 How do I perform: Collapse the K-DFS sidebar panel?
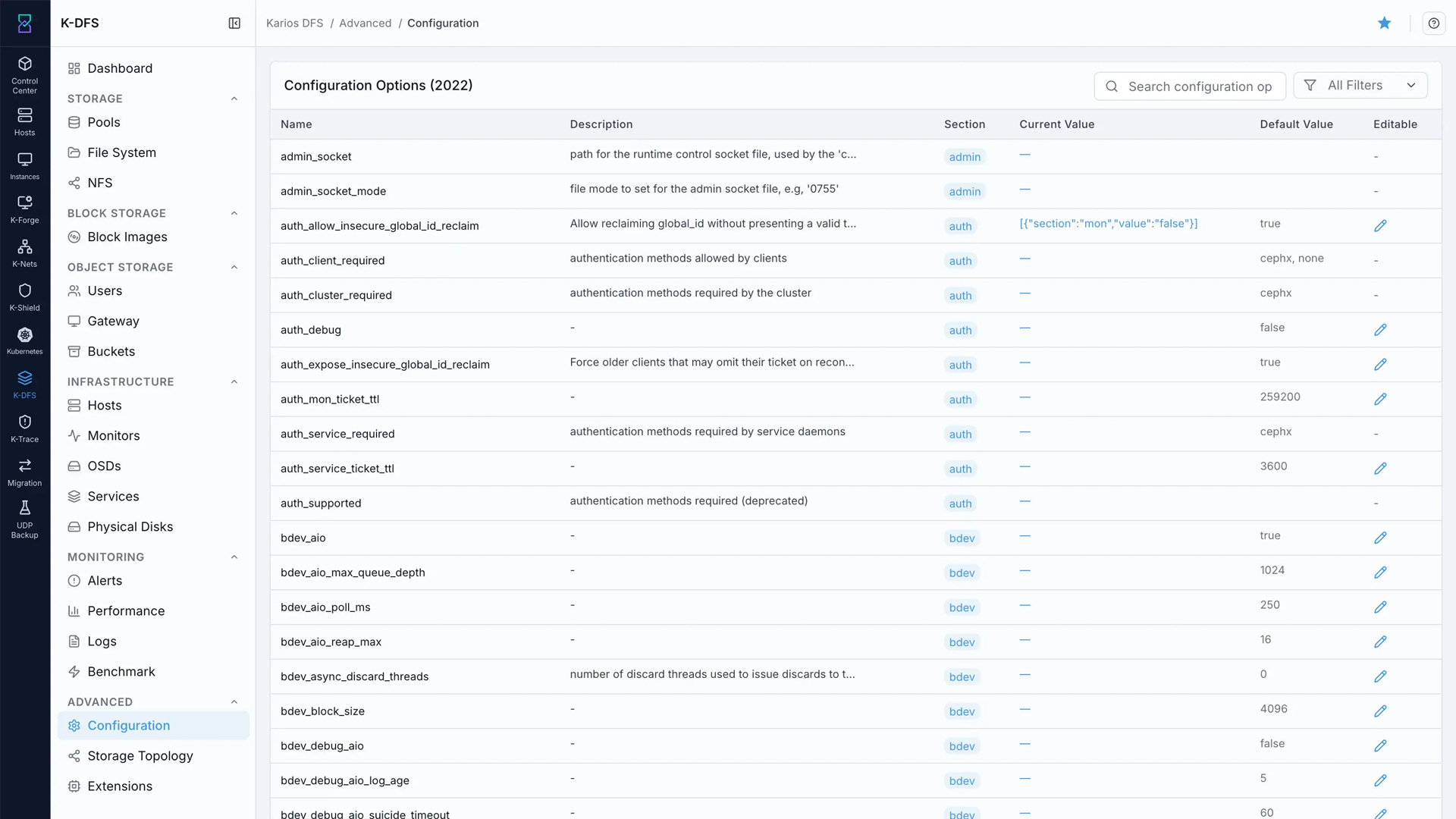[234, 24]
